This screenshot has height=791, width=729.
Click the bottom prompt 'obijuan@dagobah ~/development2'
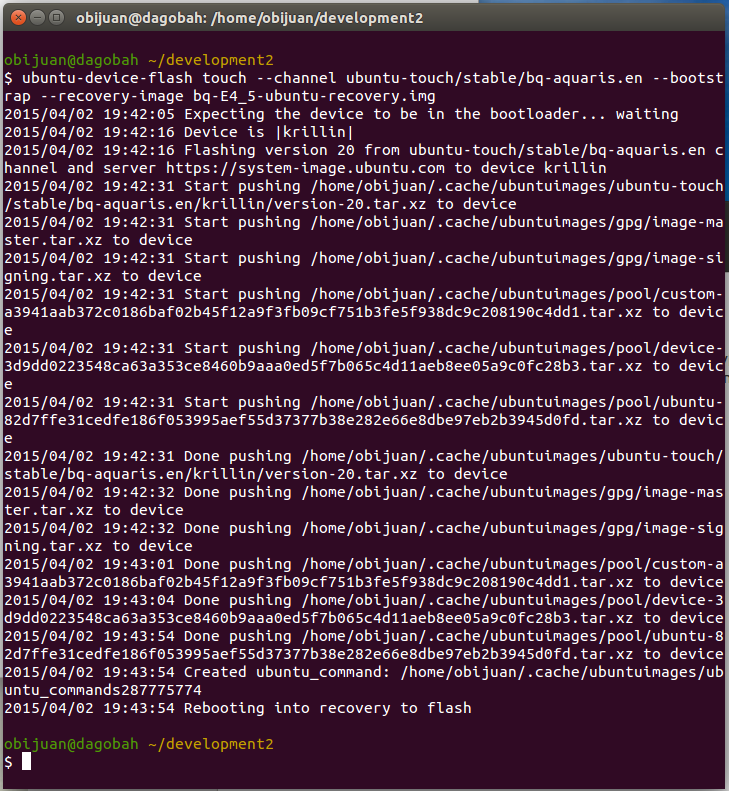(139, 744)
